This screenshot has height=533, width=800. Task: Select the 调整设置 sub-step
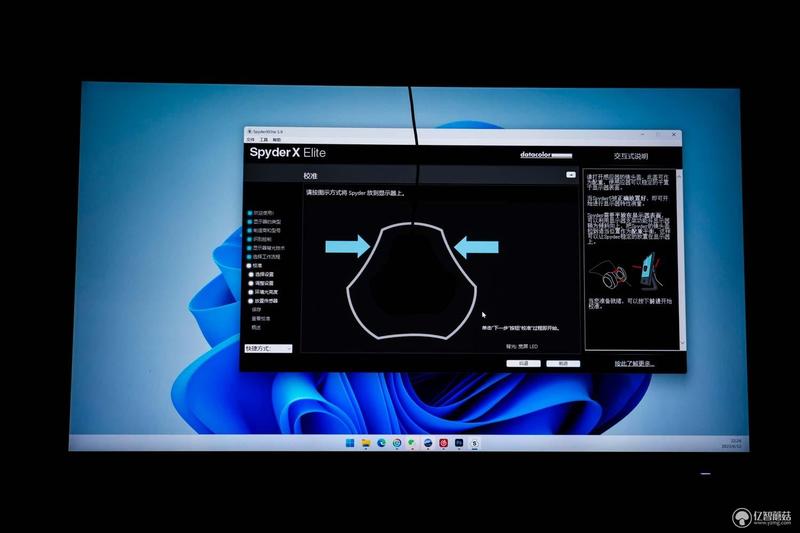[261, 283]
